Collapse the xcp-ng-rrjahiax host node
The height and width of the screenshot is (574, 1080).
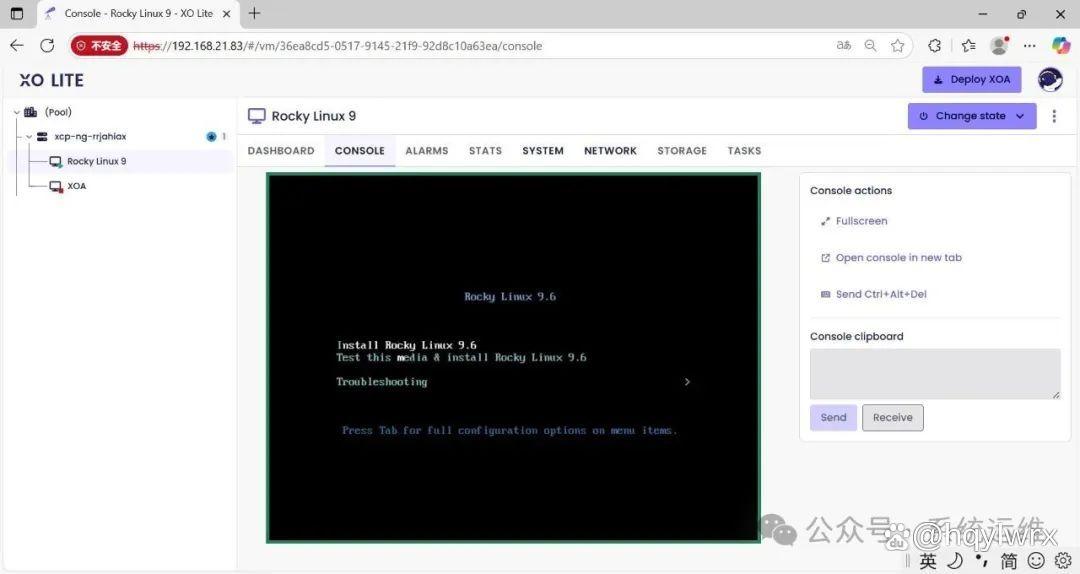[x=29, y=136]
